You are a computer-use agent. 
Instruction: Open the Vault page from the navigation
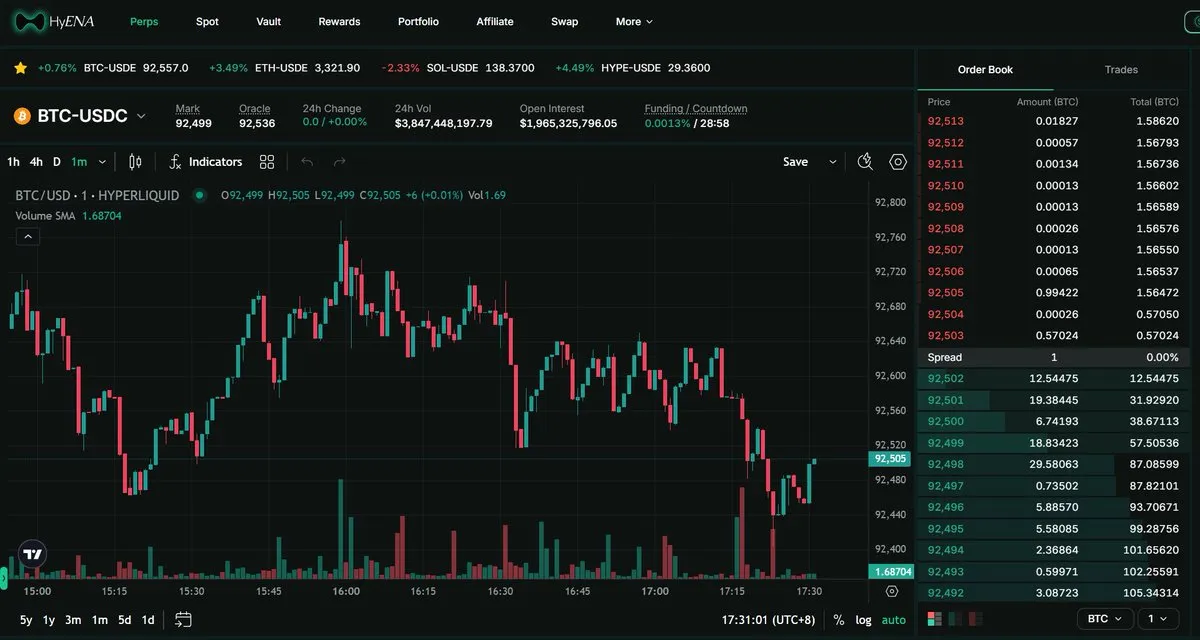point(268,22)
